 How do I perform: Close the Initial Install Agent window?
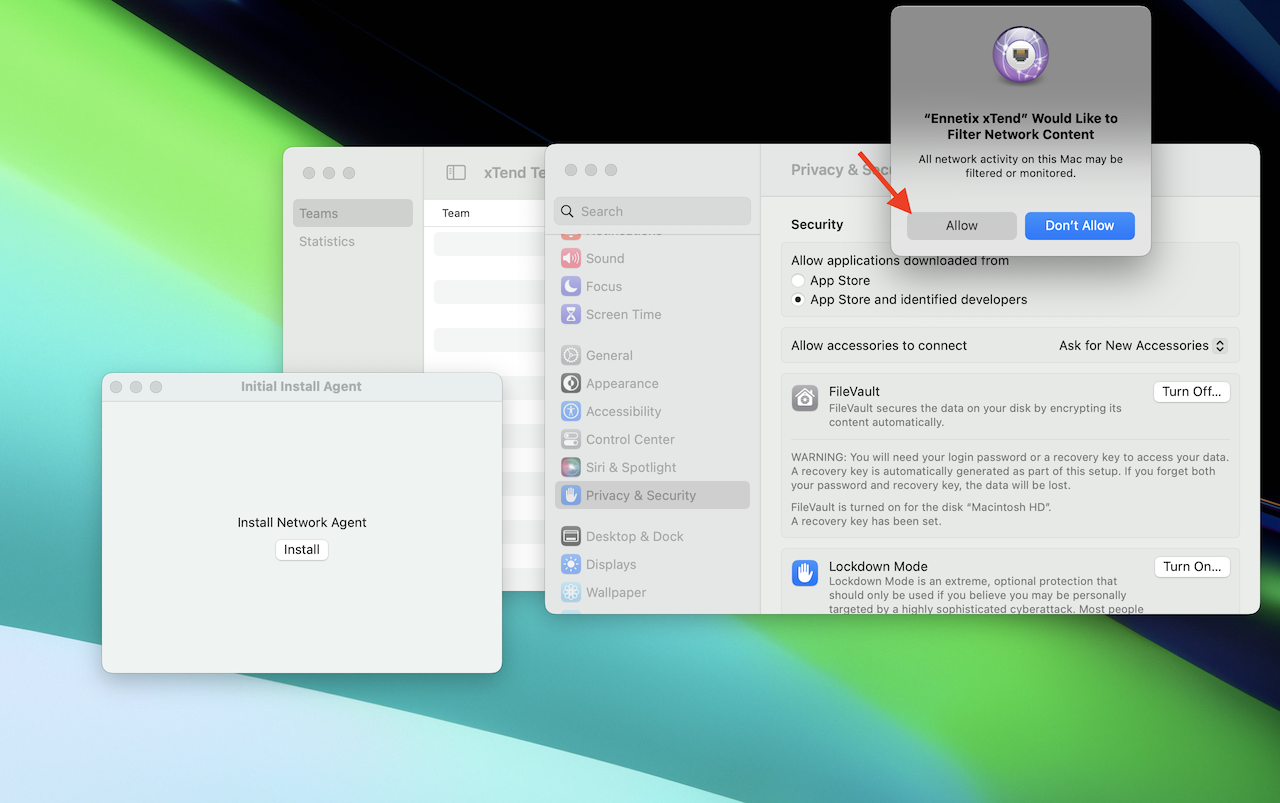click(x=116, y=387)
